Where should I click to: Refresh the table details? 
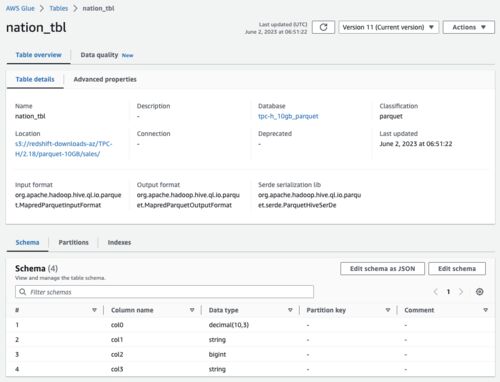coord(323,27)
